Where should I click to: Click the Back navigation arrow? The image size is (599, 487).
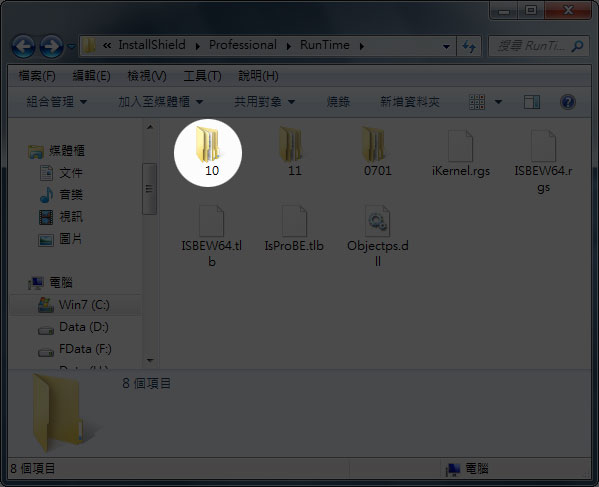[x=23, y=47]
